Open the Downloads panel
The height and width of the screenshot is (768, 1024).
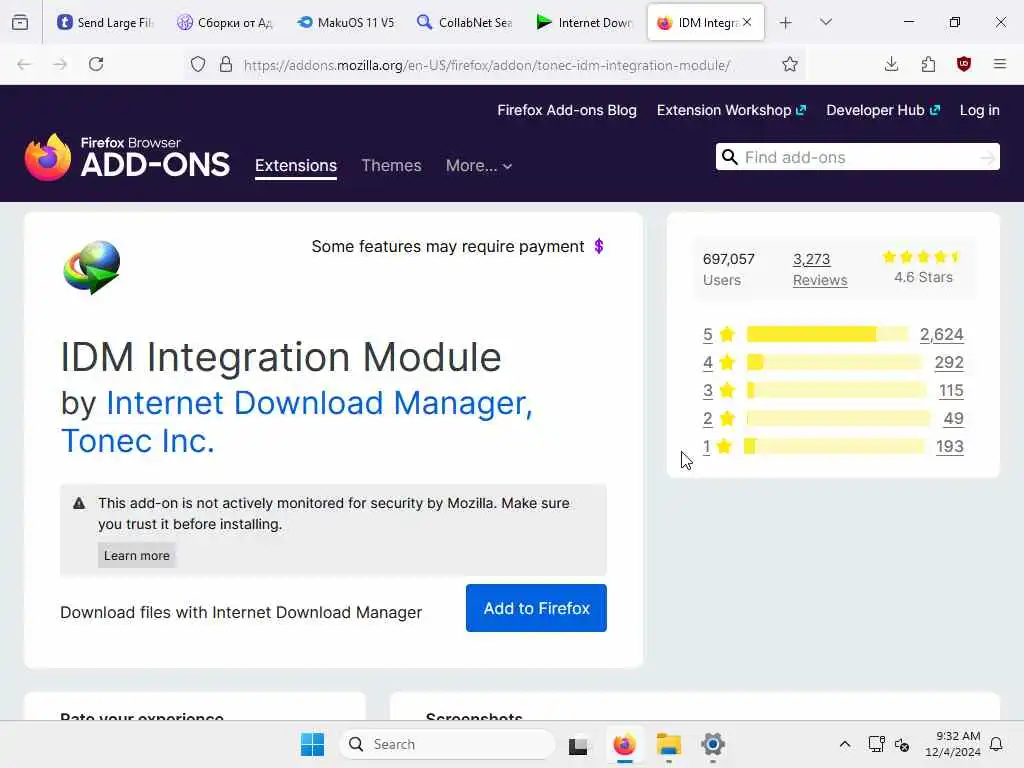point(891,64)
